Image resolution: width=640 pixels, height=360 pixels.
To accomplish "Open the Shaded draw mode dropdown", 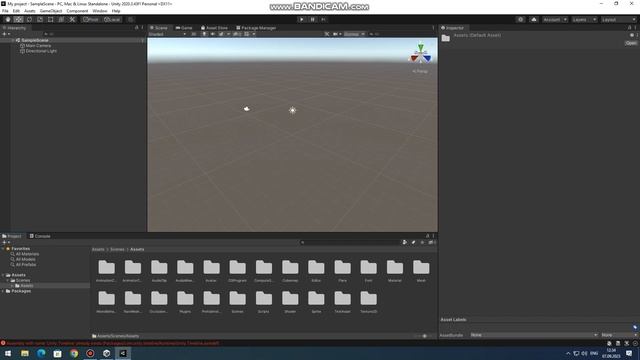I will click(167, 34).
